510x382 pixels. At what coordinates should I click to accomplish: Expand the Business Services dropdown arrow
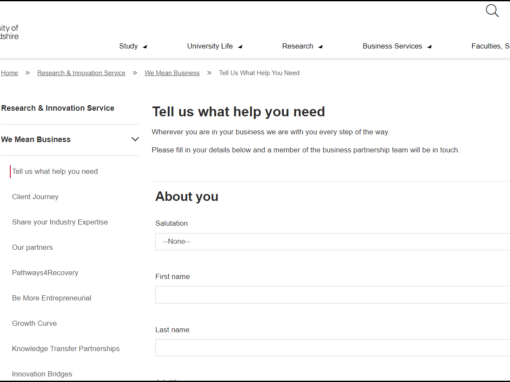click(429, 47)
